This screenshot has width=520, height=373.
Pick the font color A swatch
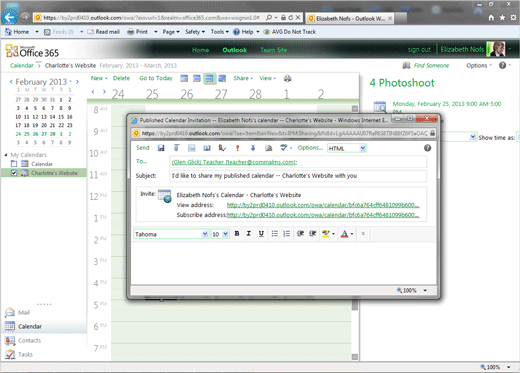344,234
